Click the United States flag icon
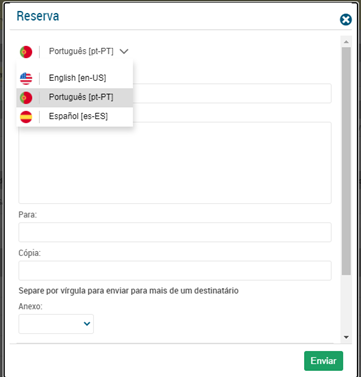 pyautogui.click(x=26, y=78)
